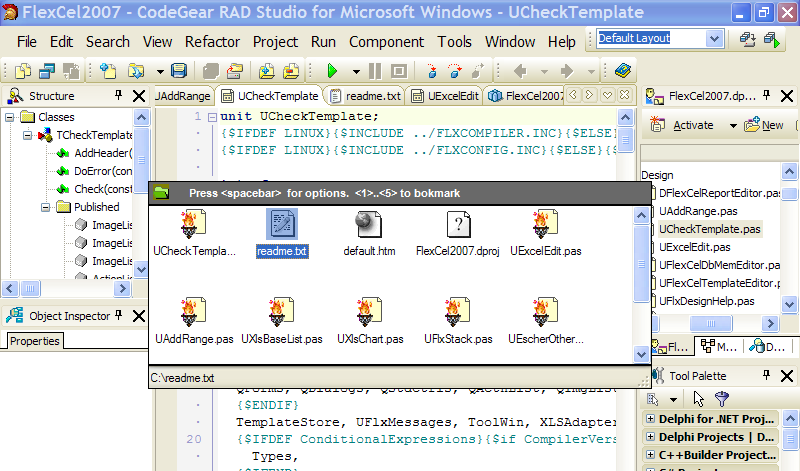800x471 pixels.
Task: Collapse the TCheckTemplate class node
Action: (x=28, y=135)
